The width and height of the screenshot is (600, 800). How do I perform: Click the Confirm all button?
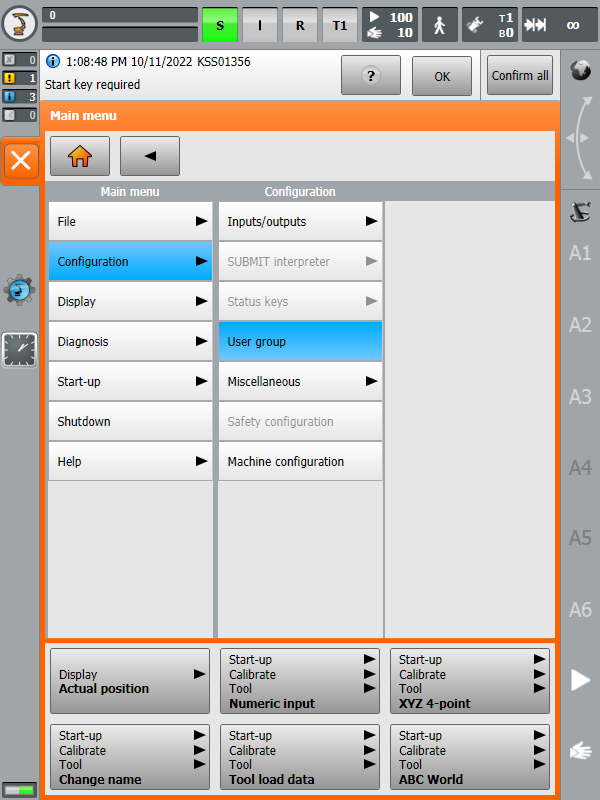pyautogui.click(x=520, y=75)
